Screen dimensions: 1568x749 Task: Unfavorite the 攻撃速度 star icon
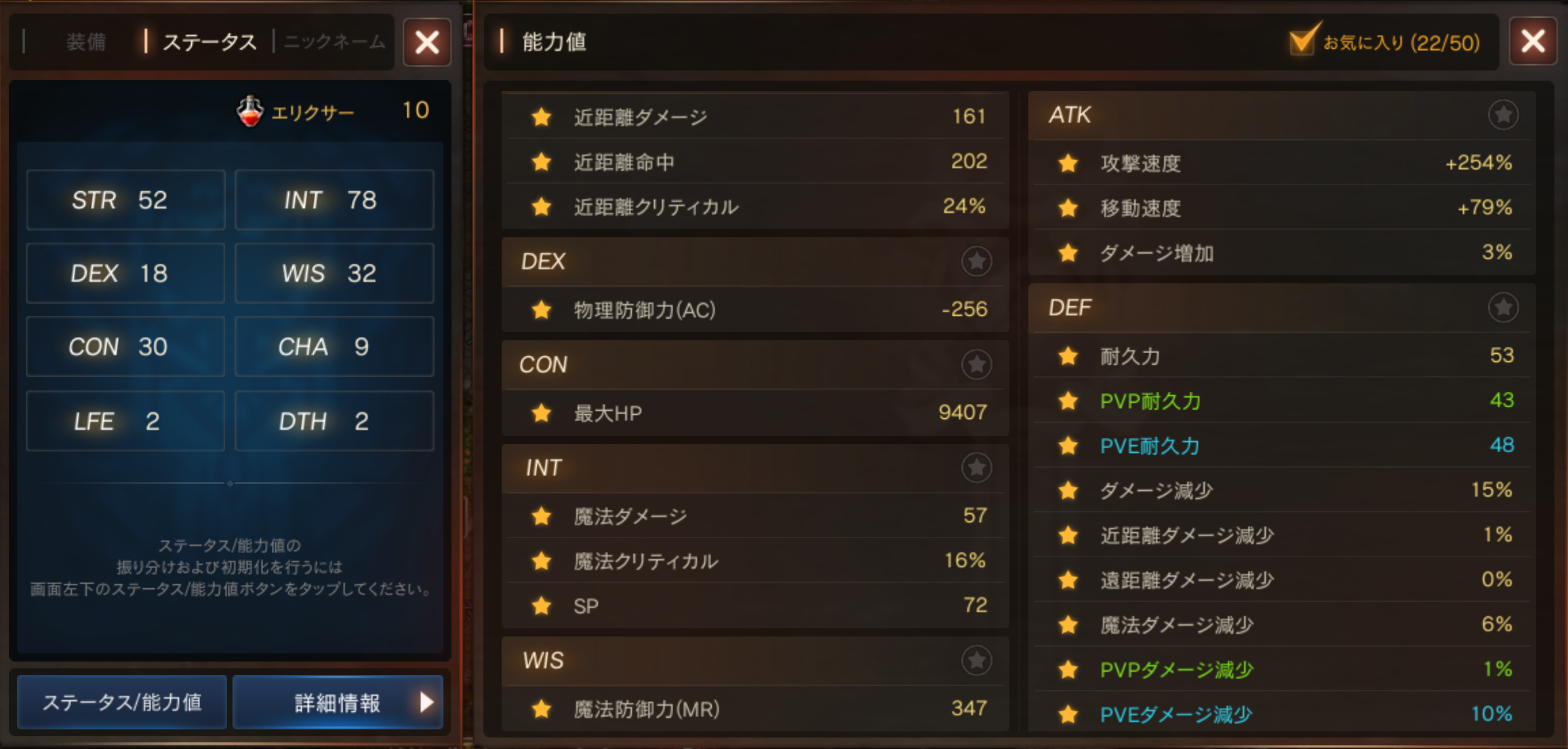click(x=1068, y=163)
